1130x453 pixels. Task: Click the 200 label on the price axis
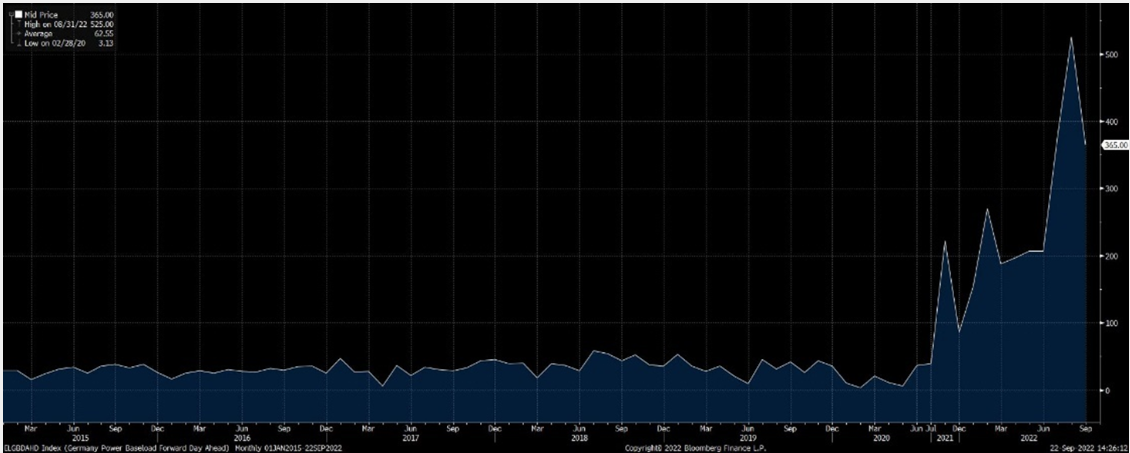(1112, 256)
